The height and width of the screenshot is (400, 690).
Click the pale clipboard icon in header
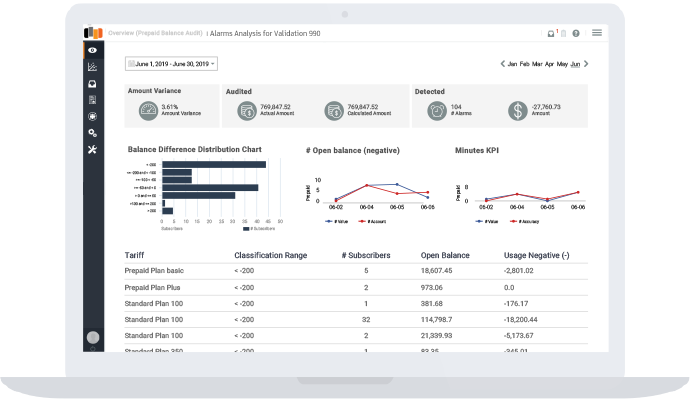tap(563, 33)
